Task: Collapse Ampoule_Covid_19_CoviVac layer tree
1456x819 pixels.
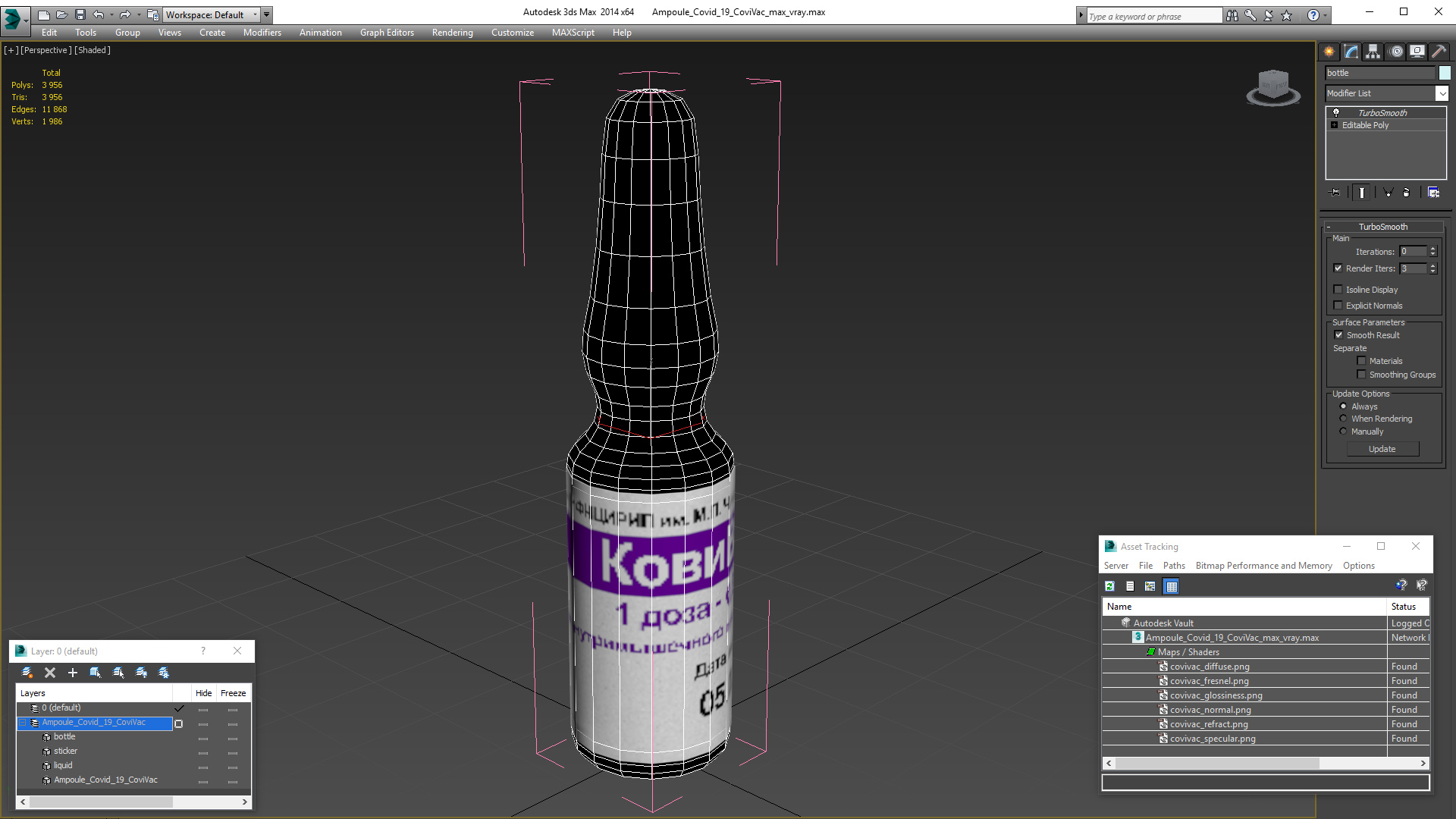Action: coord(23,723)
